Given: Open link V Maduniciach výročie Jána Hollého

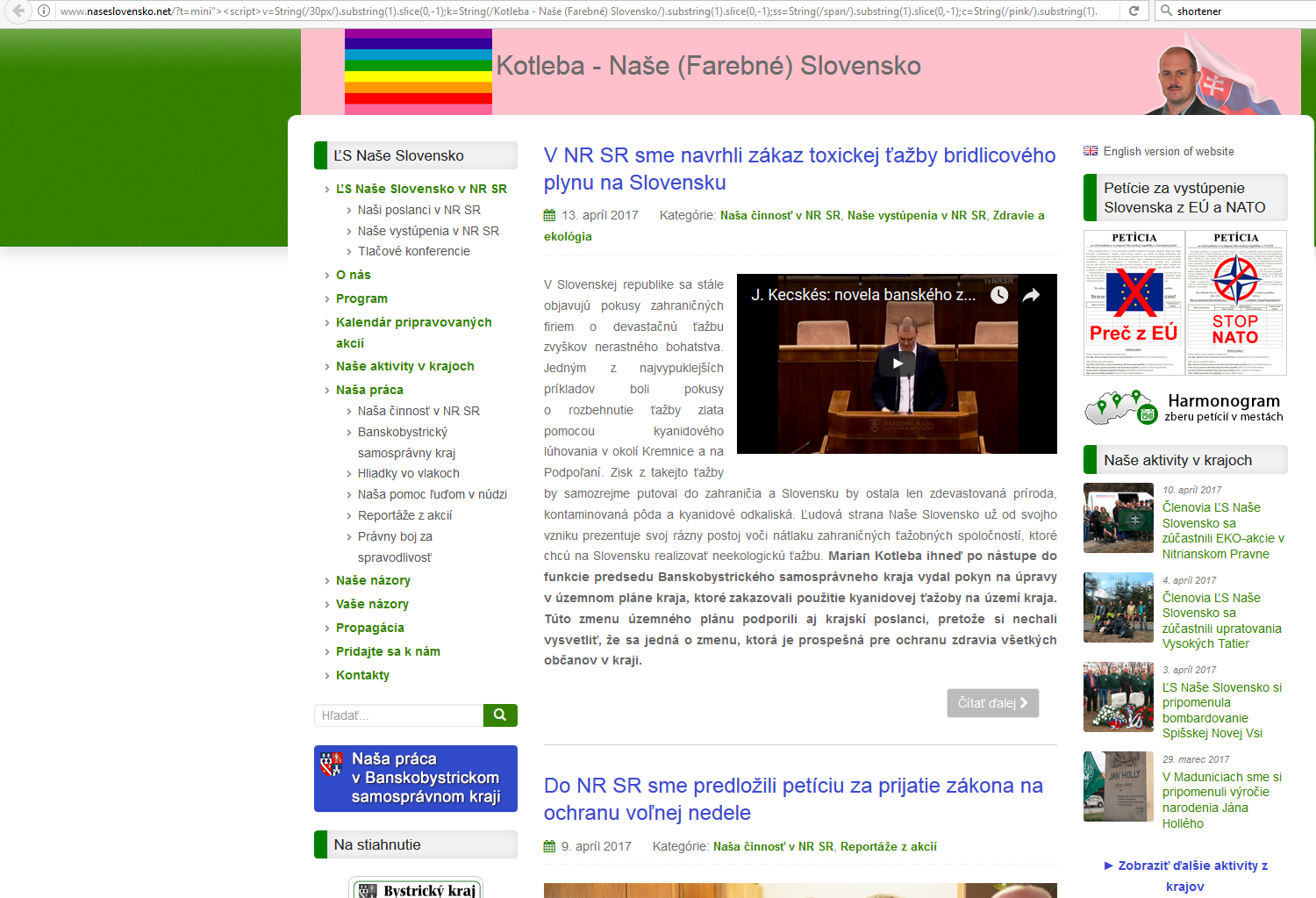Looking at the screenshot, I should tap(1222, 800).
